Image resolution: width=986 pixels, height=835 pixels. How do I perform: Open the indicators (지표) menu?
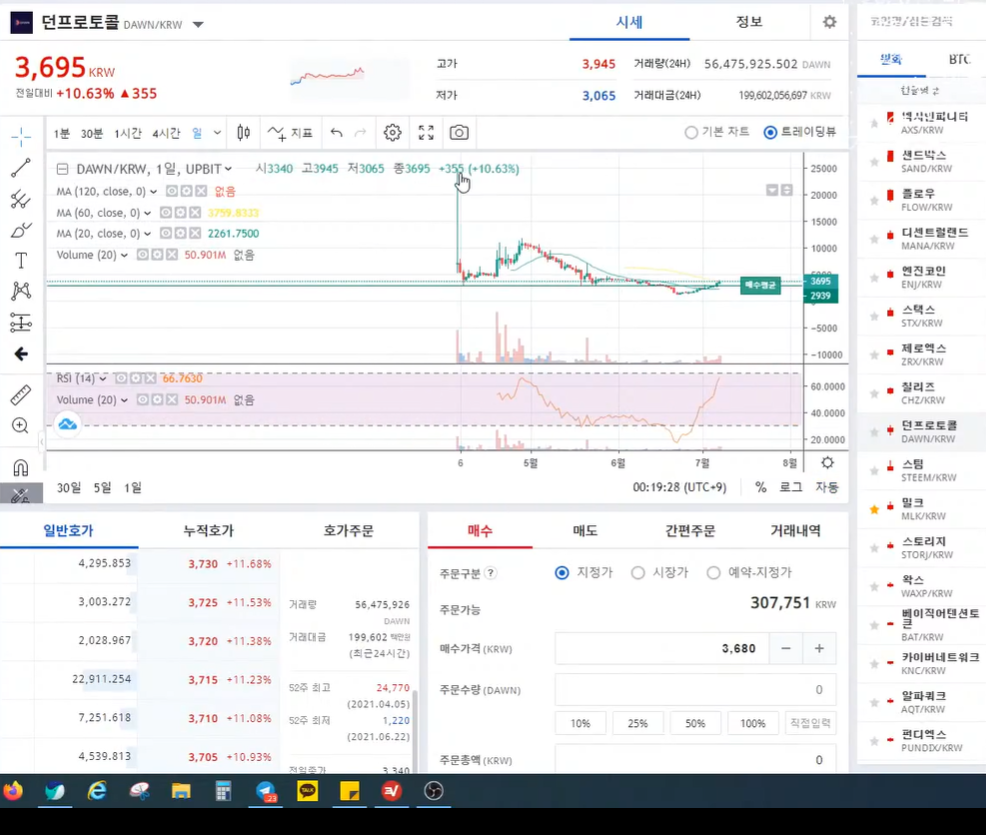pos(290,133)
